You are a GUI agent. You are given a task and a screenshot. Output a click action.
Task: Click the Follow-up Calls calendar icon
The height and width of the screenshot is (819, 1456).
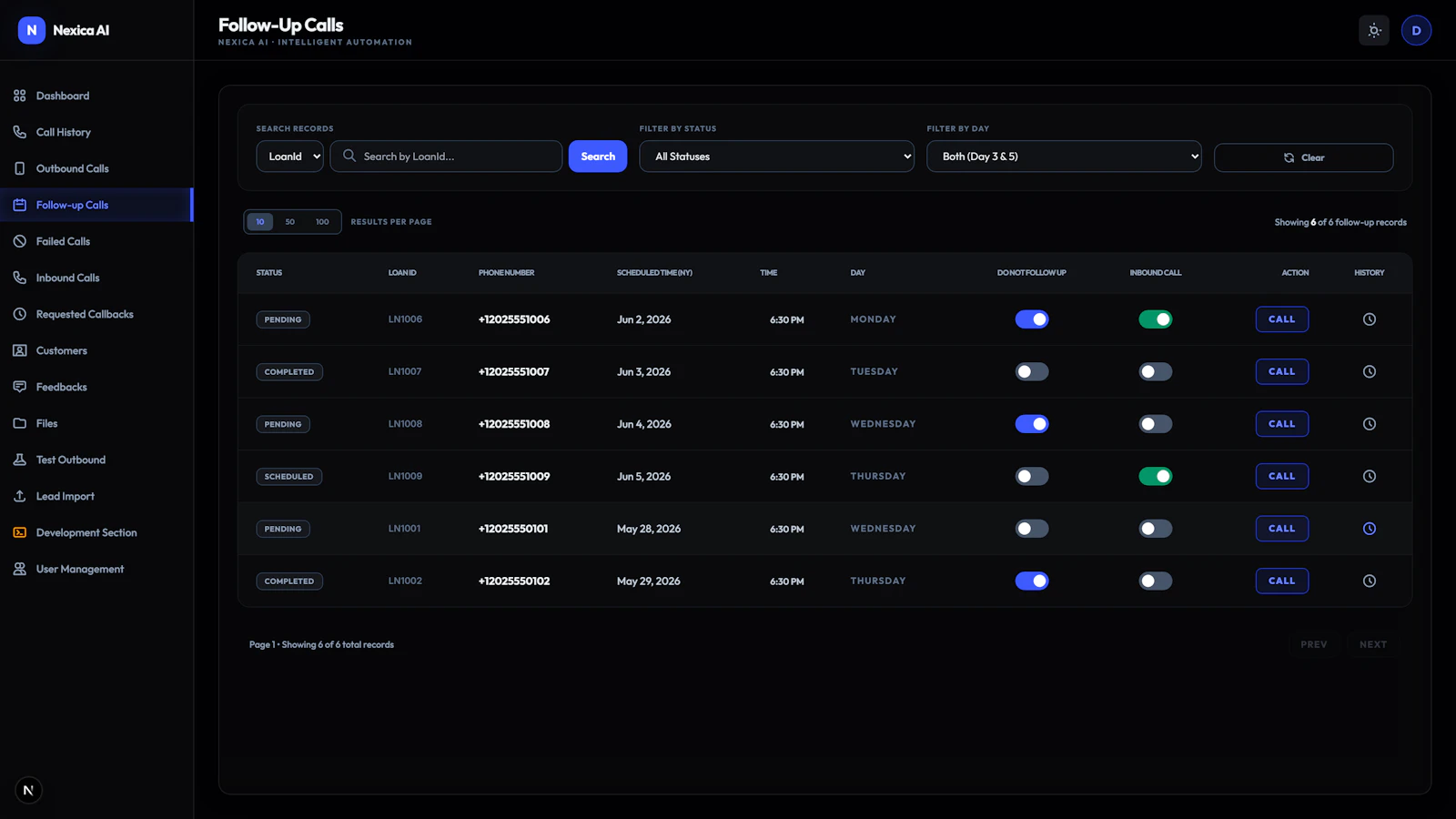[x=19, y=205]
